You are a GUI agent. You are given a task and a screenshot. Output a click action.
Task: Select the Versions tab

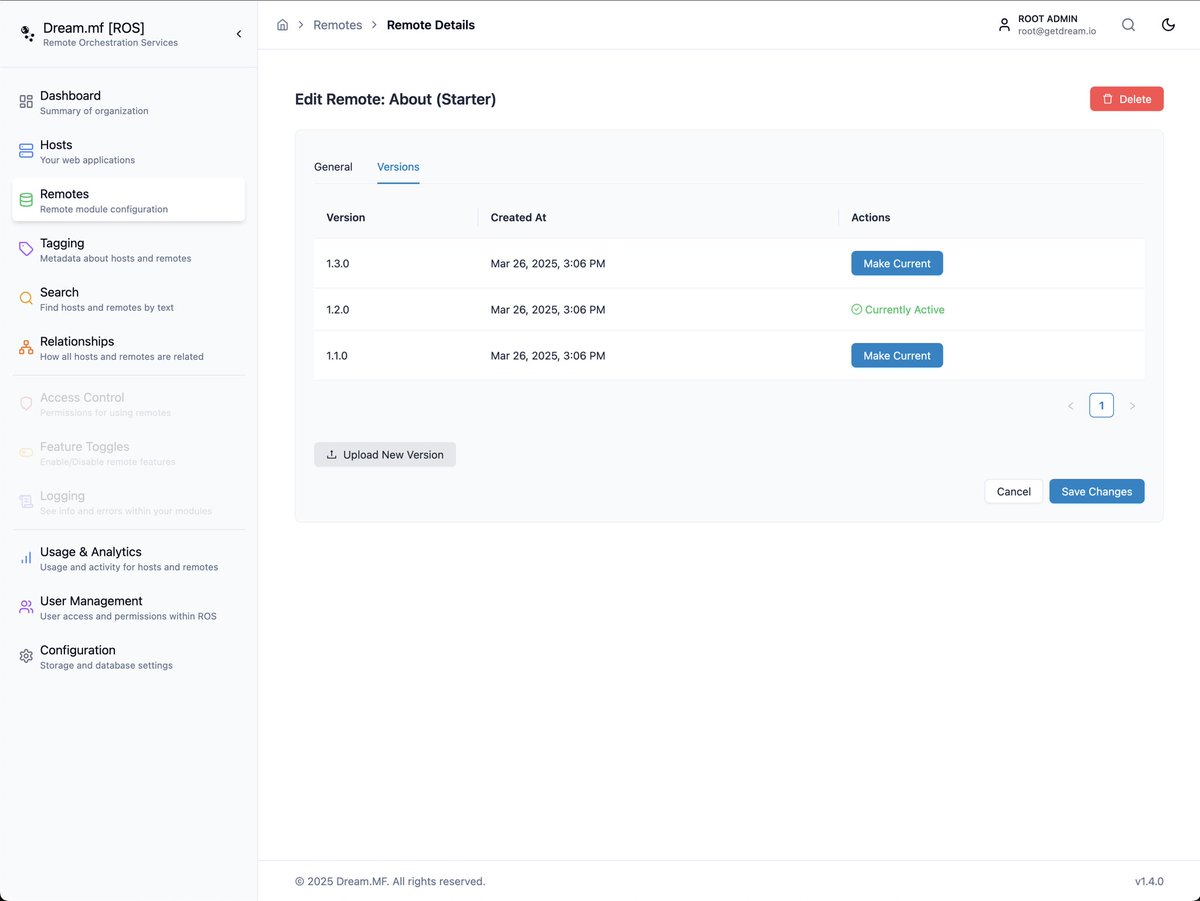coord(398,167)
